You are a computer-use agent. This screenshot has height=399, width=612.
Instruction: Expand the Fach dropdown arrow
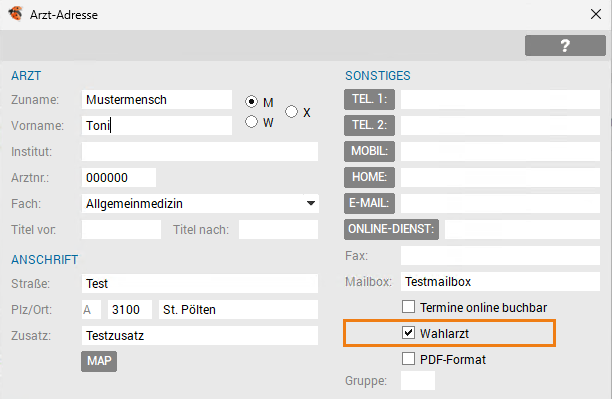tap(311, 203)
